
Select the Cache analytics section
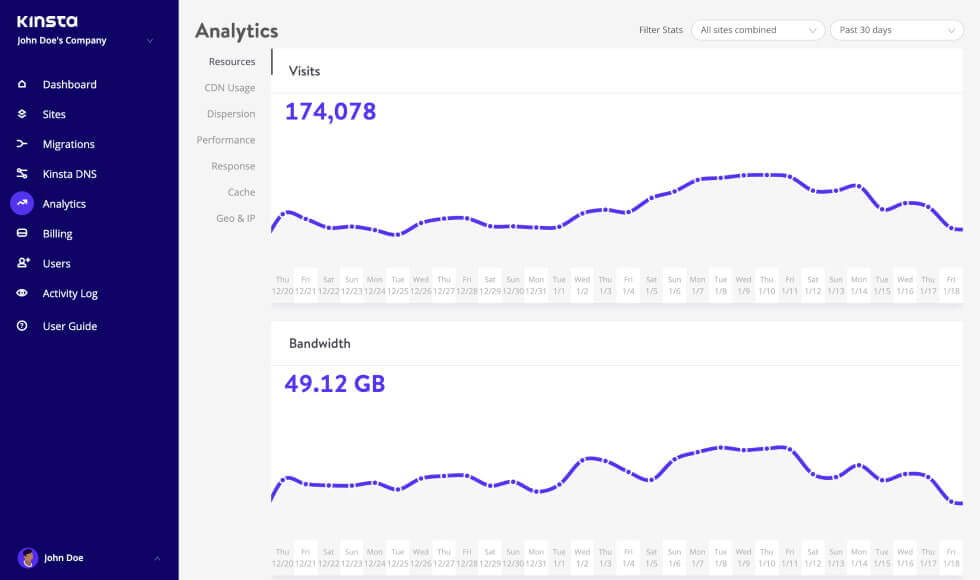pyautogui.click(x=242, y=192)
